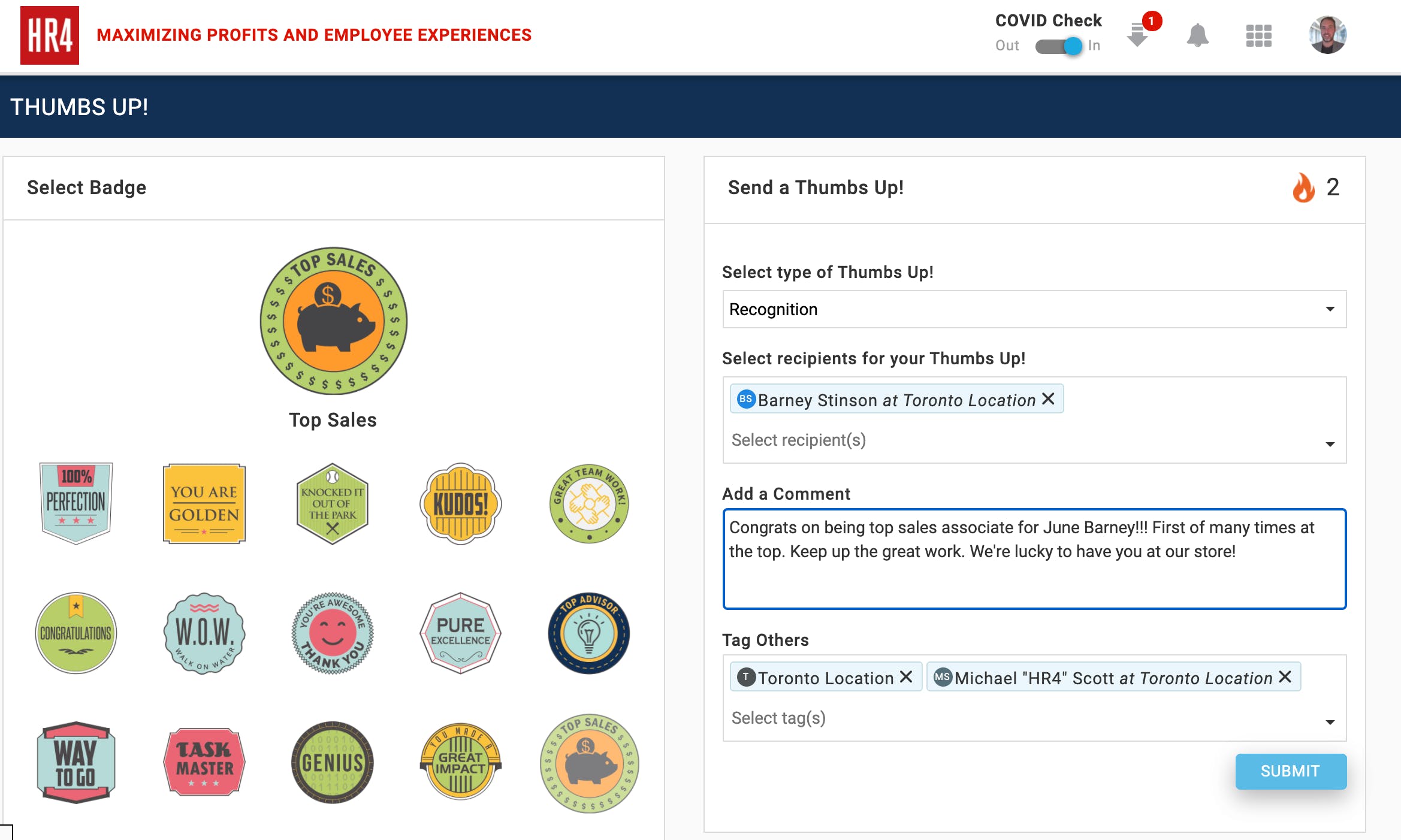Select the Top Advisor lightbulb badge
The height and width of the screenshot is (840, 1401).
click(588, 633)
